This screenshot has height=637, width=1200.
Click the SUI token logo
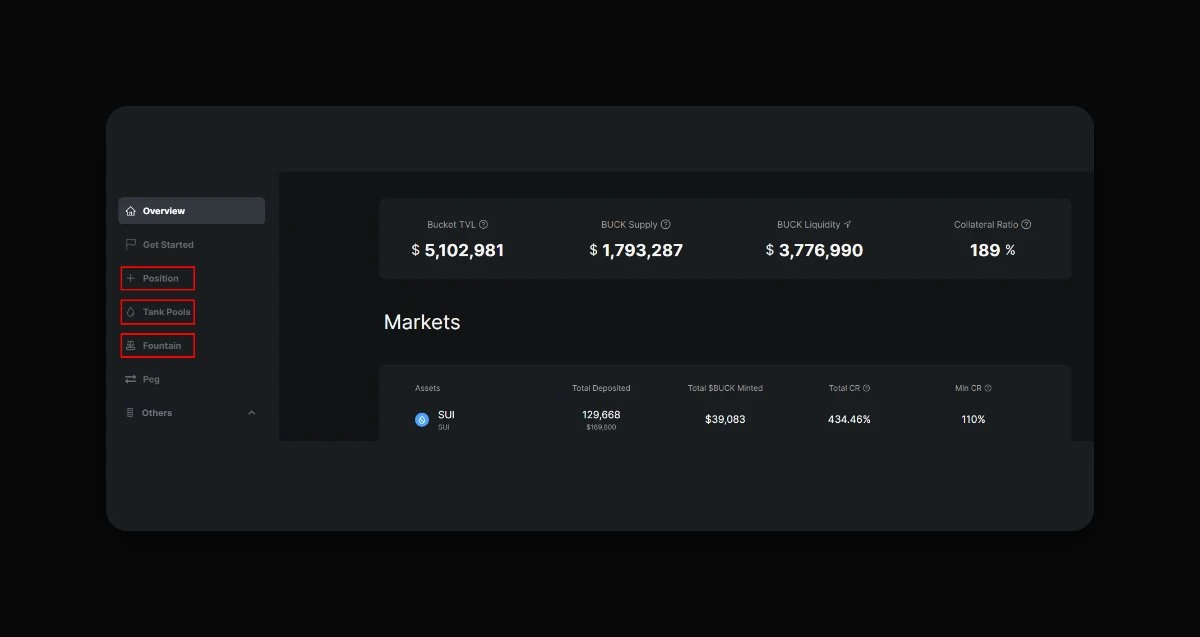(422, 420)
